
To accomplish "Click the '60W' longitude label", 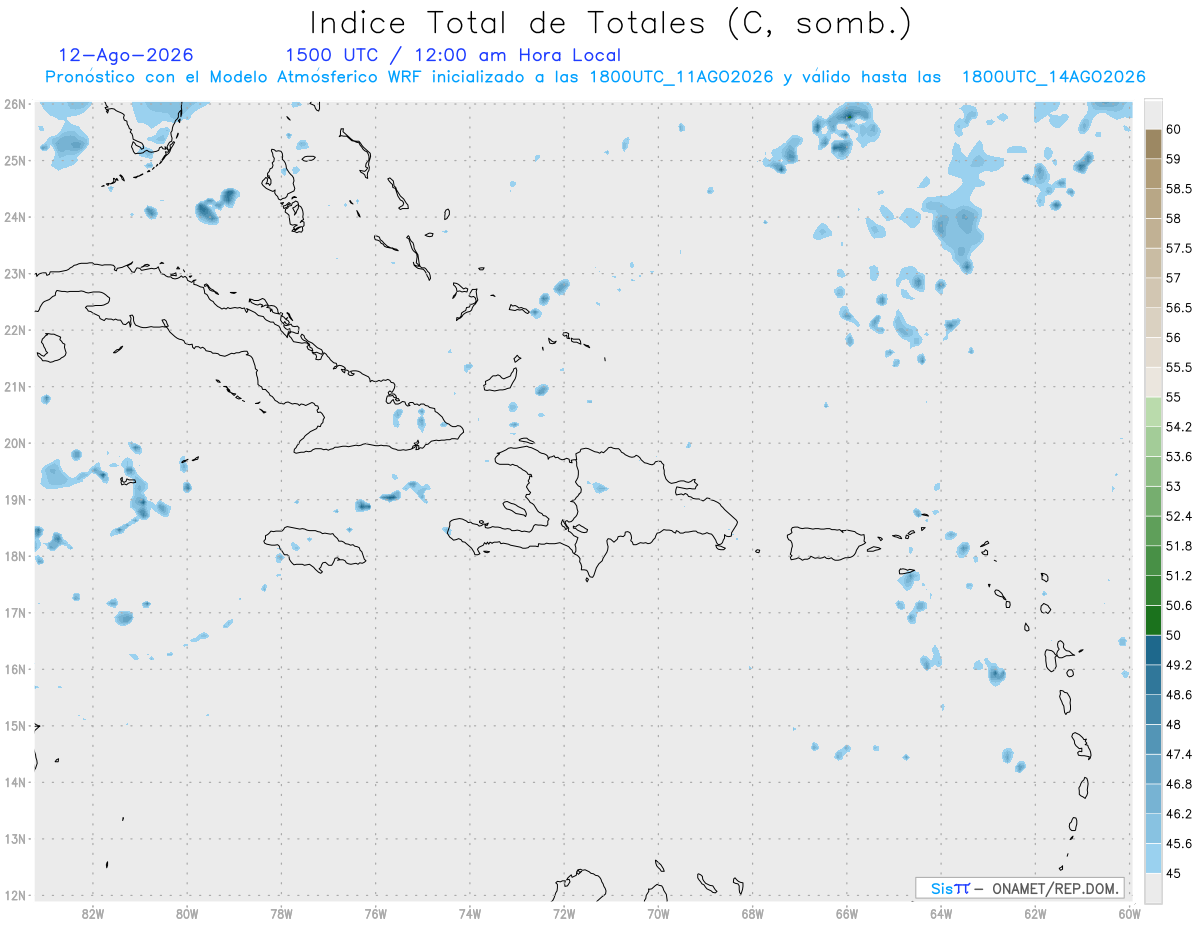I will [x=1130, y=913].
